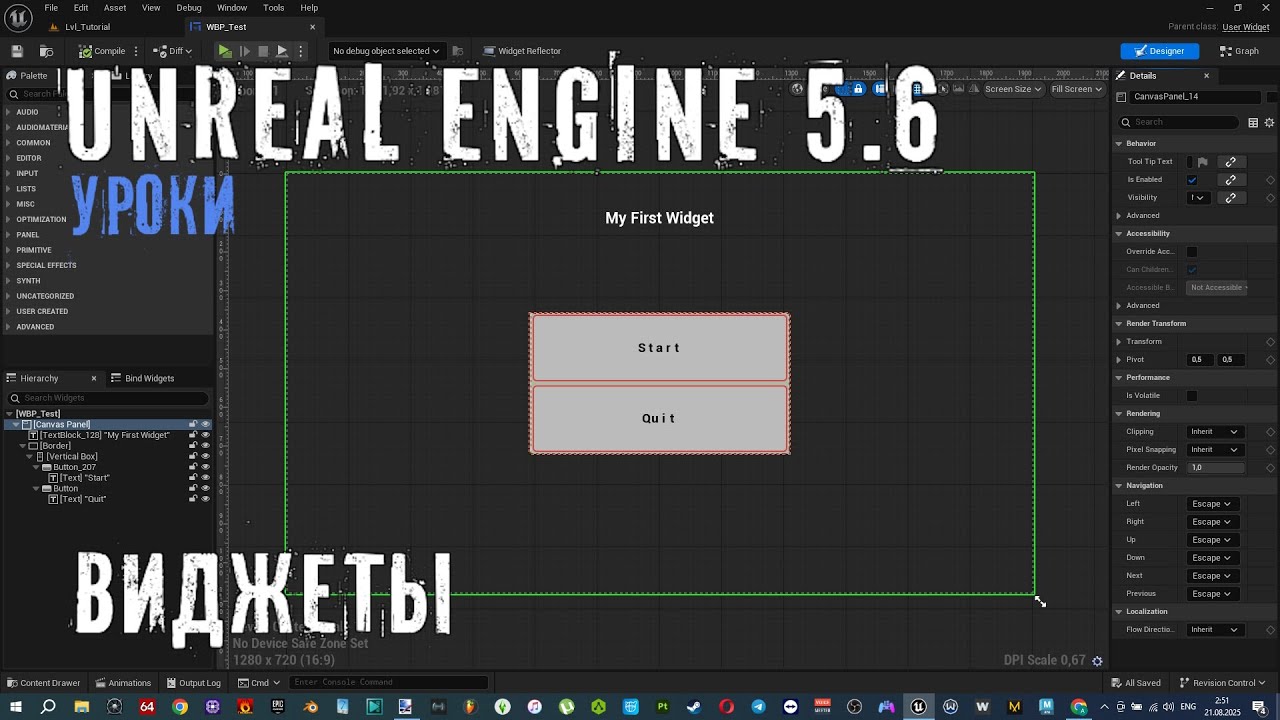
Task: Toggle lock icon for Vertical Box row
Action: tap(193, 456)
